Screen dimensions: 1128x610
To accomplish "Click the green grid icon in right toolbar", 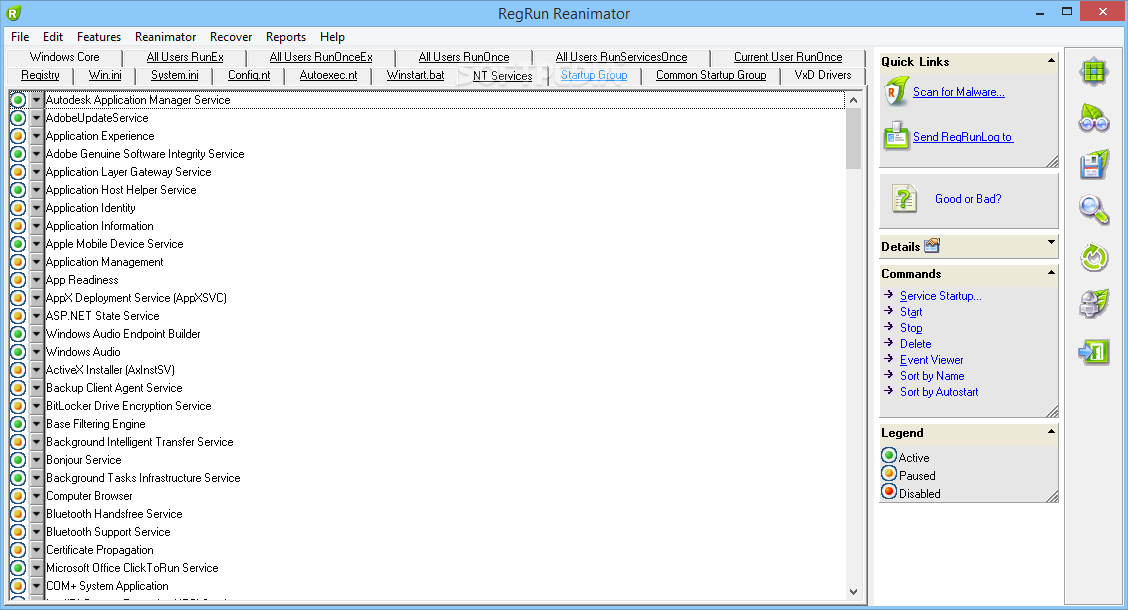I will [1093, 72].
